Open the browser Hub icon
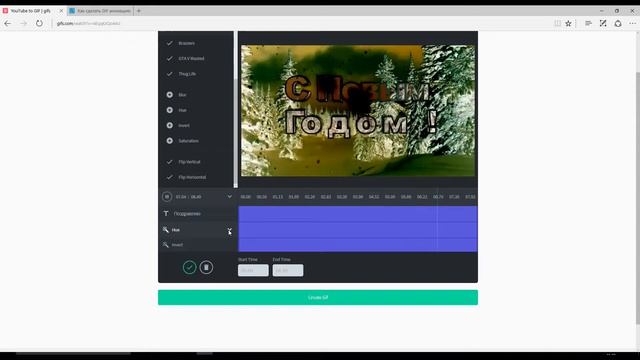Viewport: 640px width, 360px height. click(x=588, y=24)
